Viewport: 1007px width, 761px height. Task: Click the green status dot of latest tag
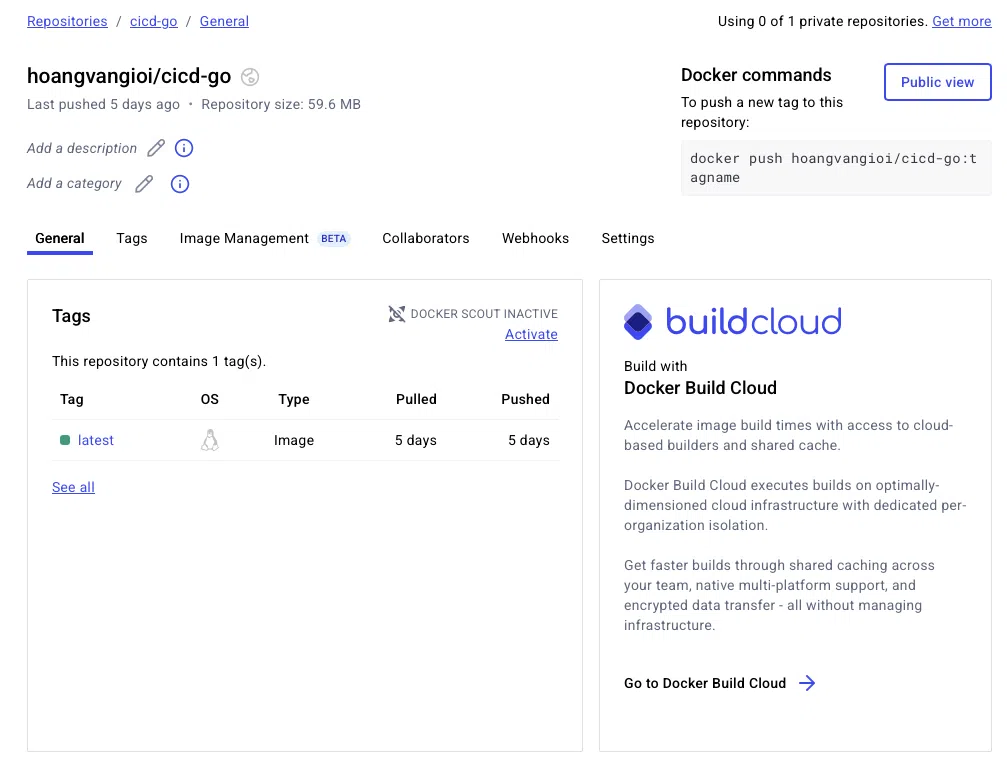[65, 440]
